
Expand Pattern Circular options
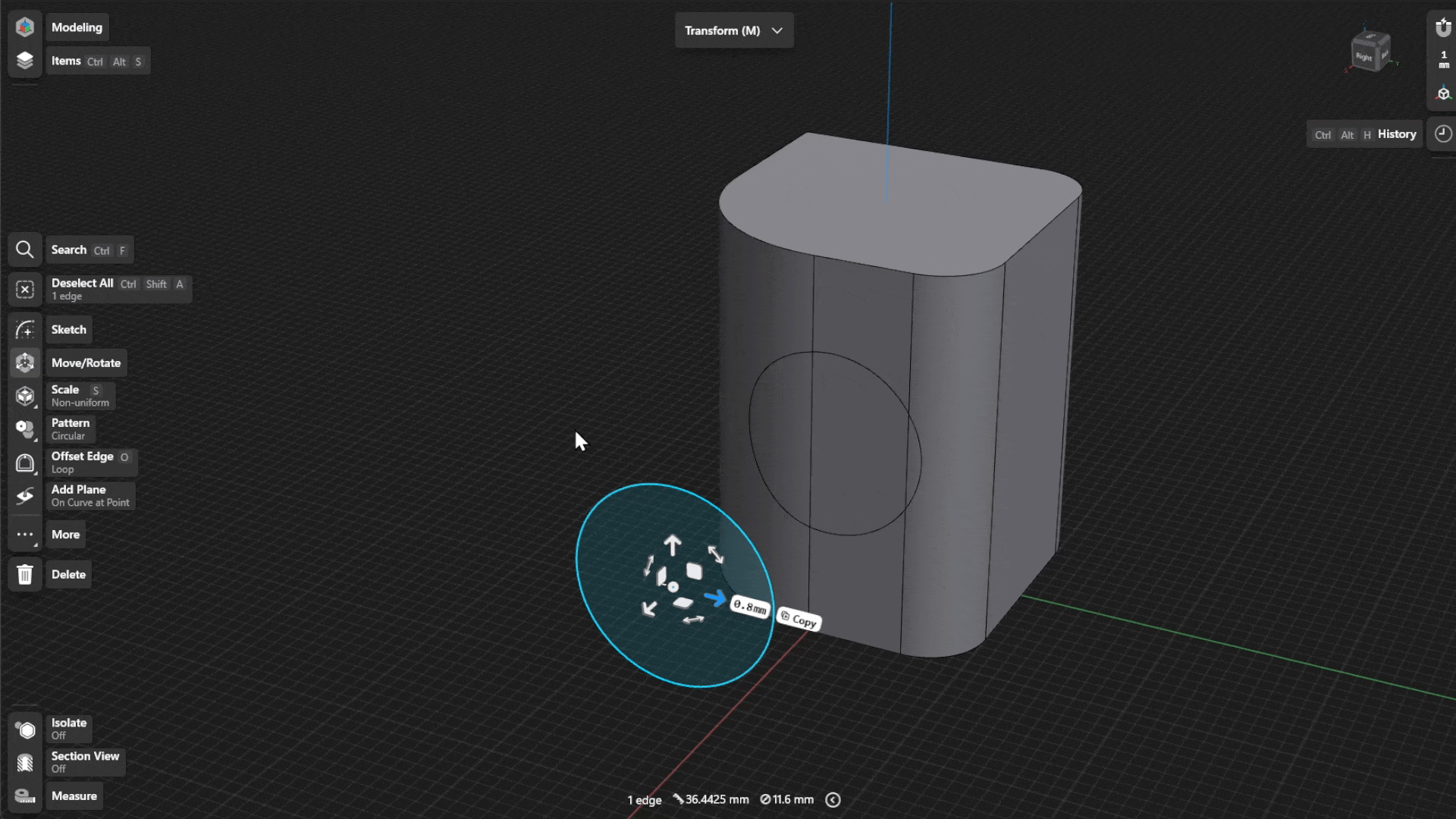pyautogui.click(x=71, y=430)
